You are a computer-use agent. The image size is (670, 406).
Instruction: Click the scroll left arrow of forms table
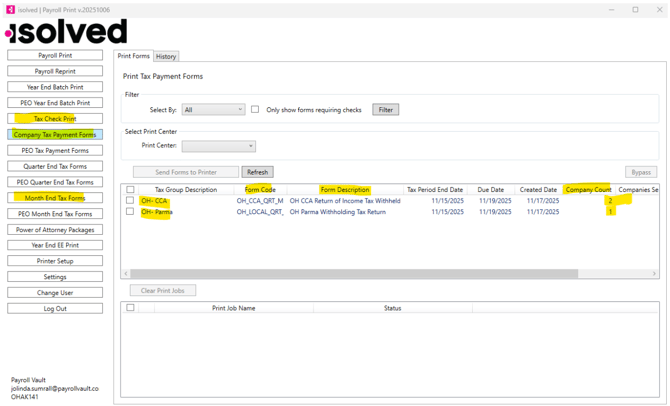pyautogui.click(x=126, y=273)
